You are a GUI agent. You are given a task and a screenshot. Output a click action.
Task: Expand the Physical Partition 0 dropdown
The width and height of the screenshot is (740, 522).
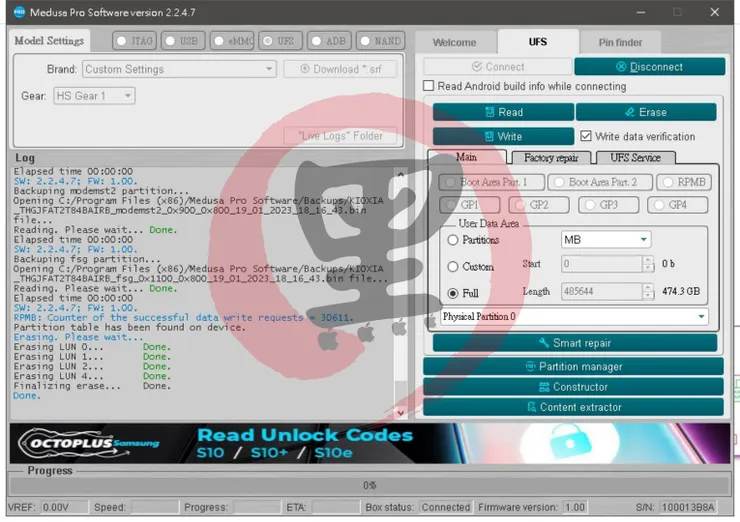point(574,316)
